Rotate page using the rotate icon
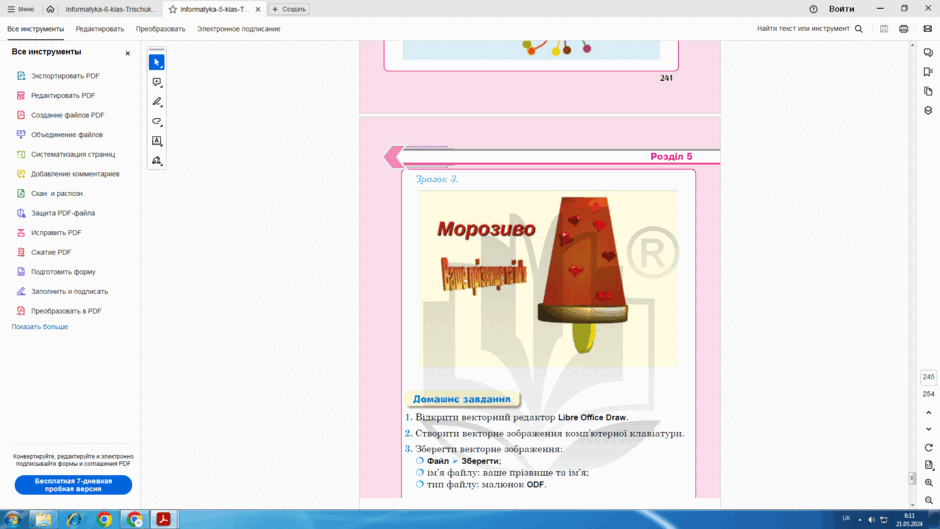Image resolution: width=940 pixels, height=529 pixels. tap(929, 447)
